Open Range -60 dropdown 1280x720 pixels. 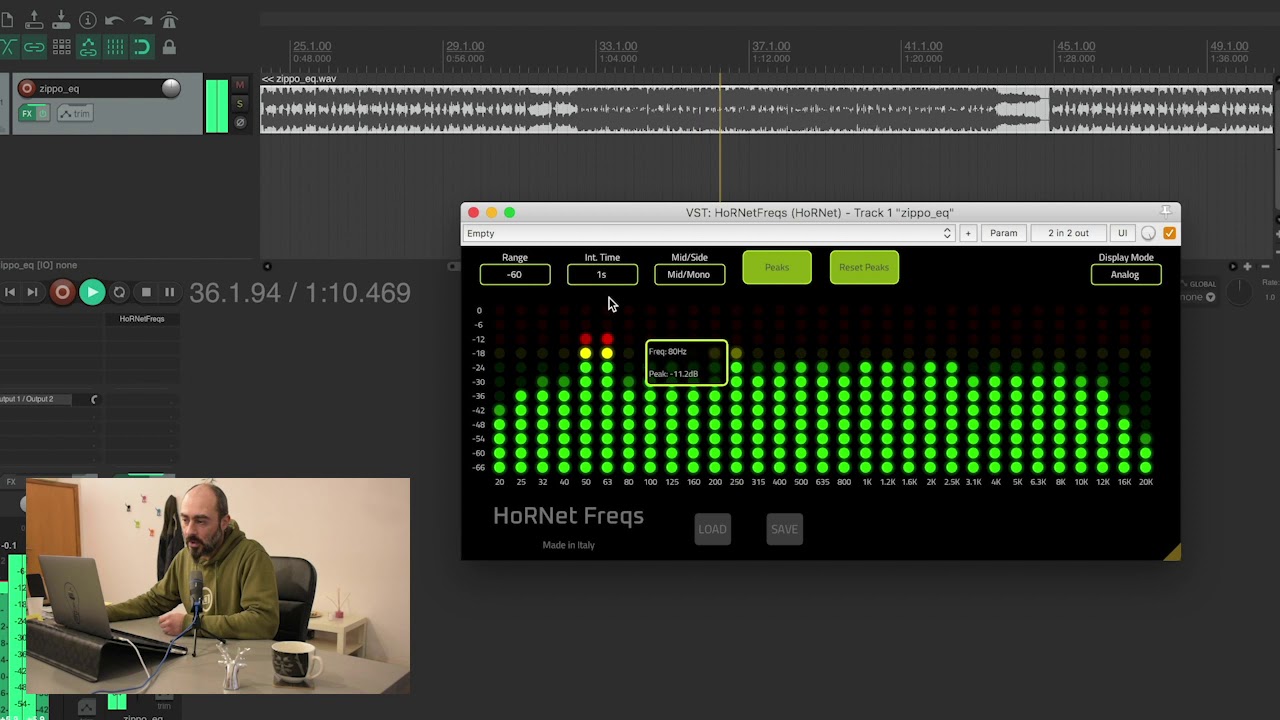[515, 274]
